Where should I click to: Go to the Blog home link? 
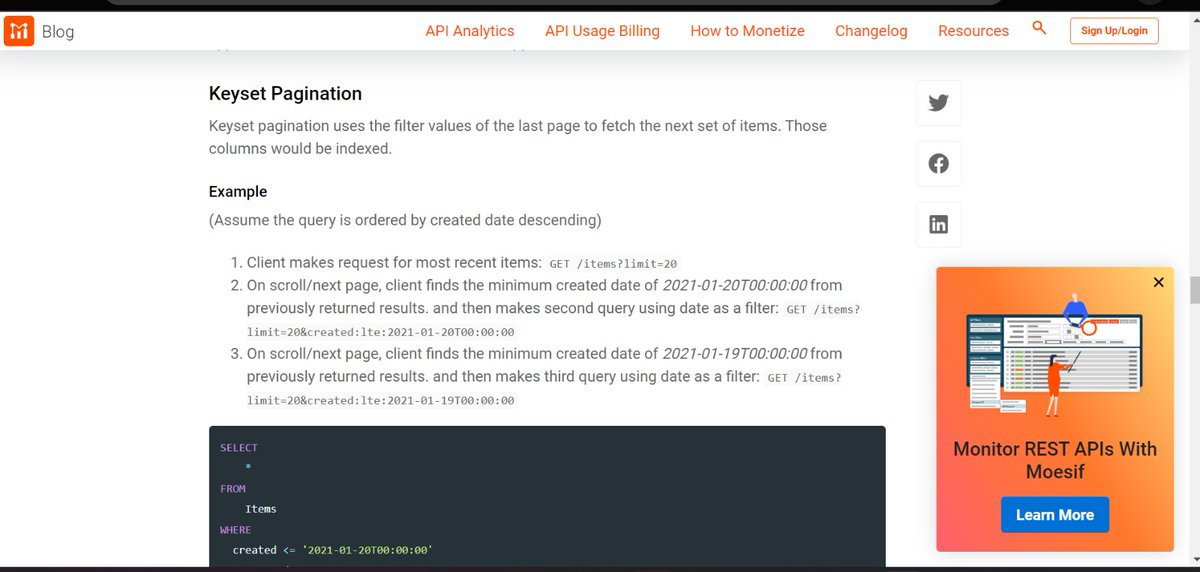pyautogui.click(x=58, y=32)
